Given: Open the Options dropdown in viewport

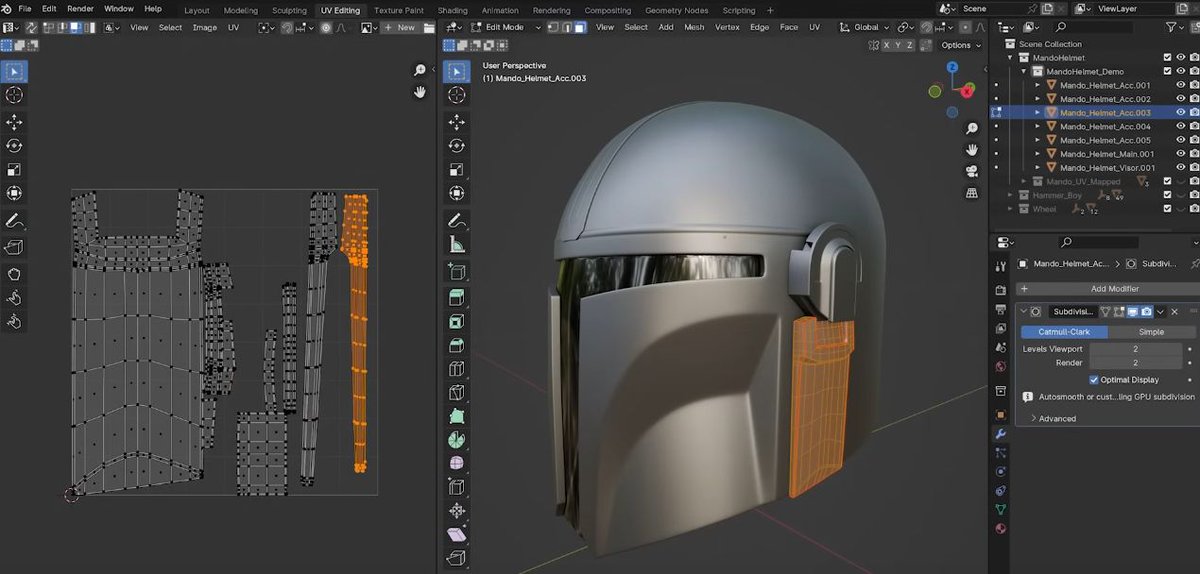Looking at the screenshot, I should click(960, 45).
